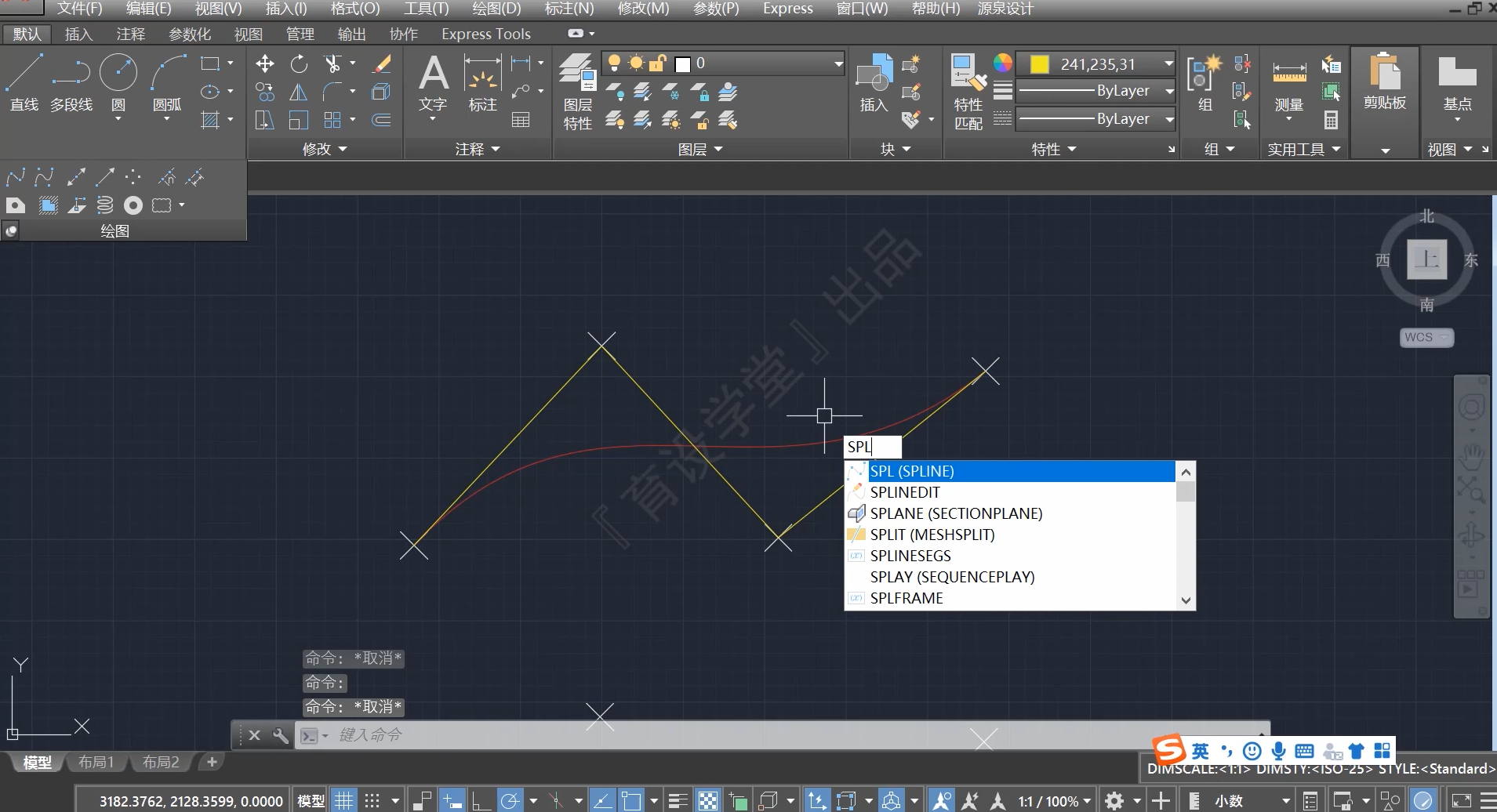Viewport: 1497px width, 812px height.
Task: Click the Helix tool icon
Action: point(104,205)
